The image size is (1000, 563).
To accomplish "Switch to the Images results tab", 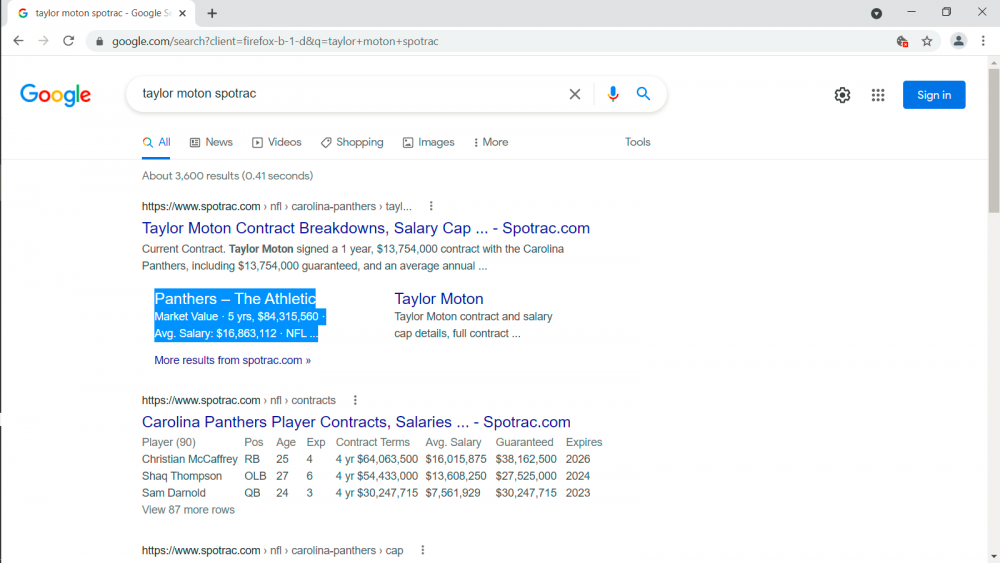I will (428, 142).
